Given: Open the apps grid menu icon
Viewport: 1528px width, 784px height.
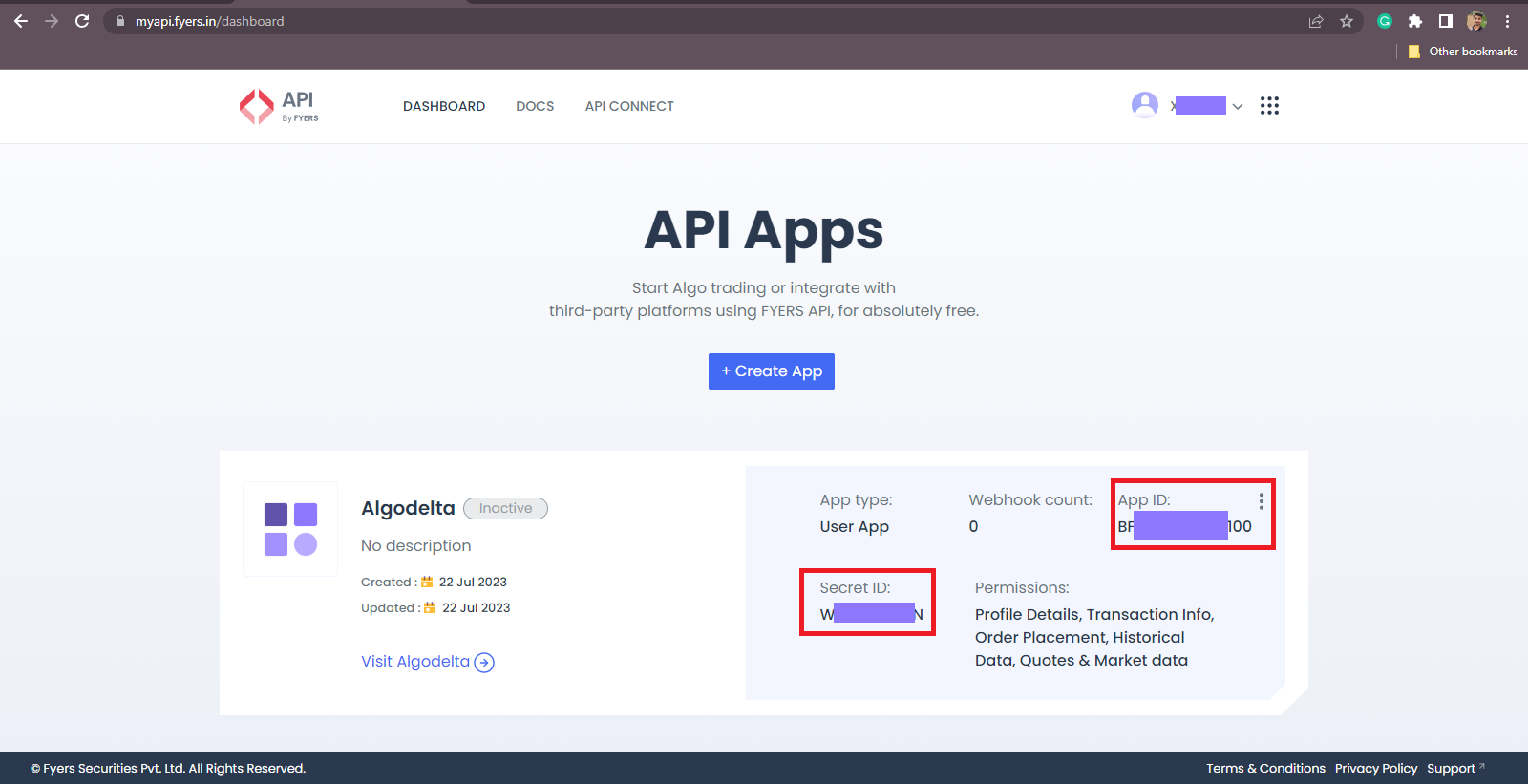Looking at the screenshot, I should (x=1269, y=106).
